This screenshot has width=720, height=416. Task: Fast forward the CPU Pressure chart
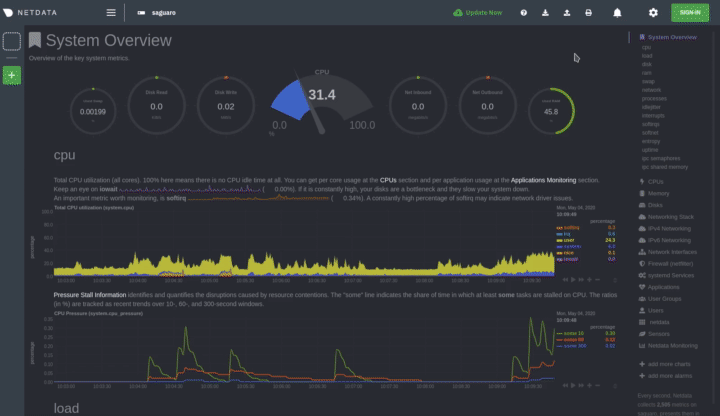(x=581, y=385)
